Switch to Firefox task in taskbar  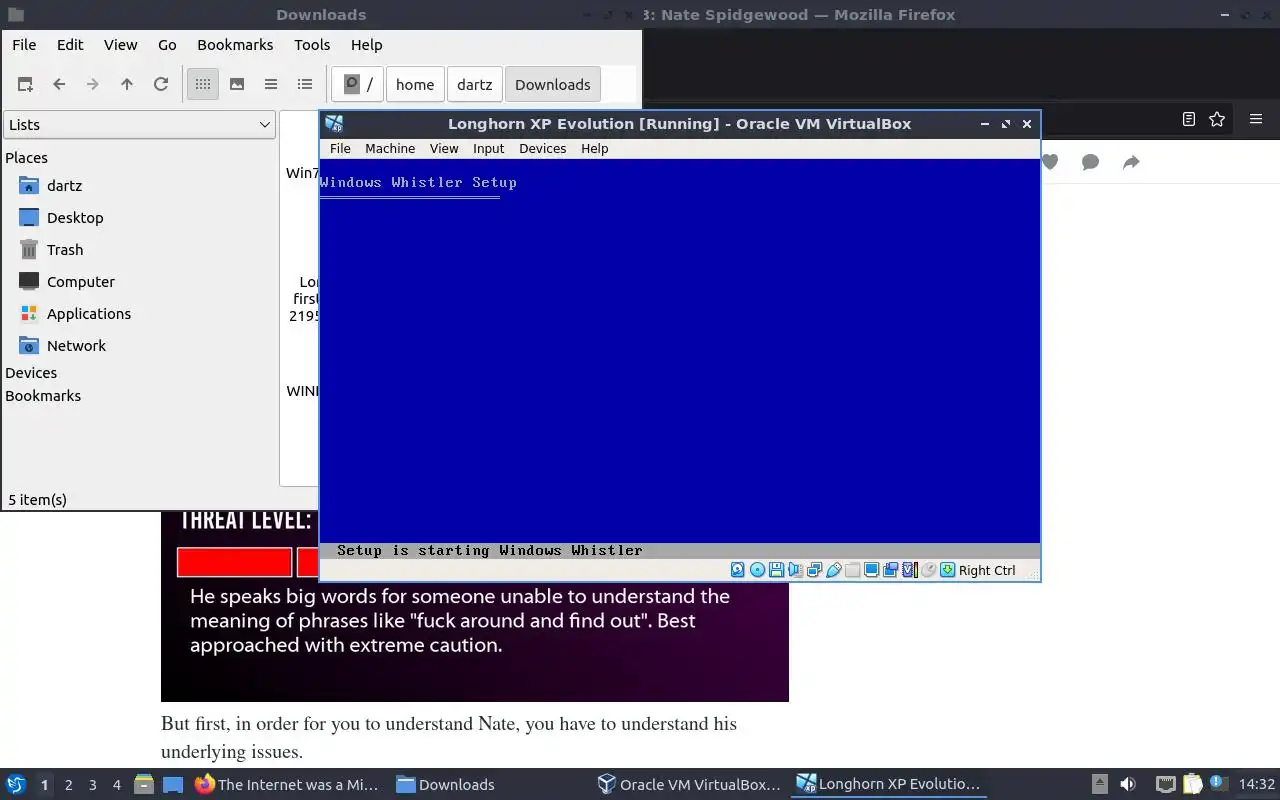coord(287,784)
